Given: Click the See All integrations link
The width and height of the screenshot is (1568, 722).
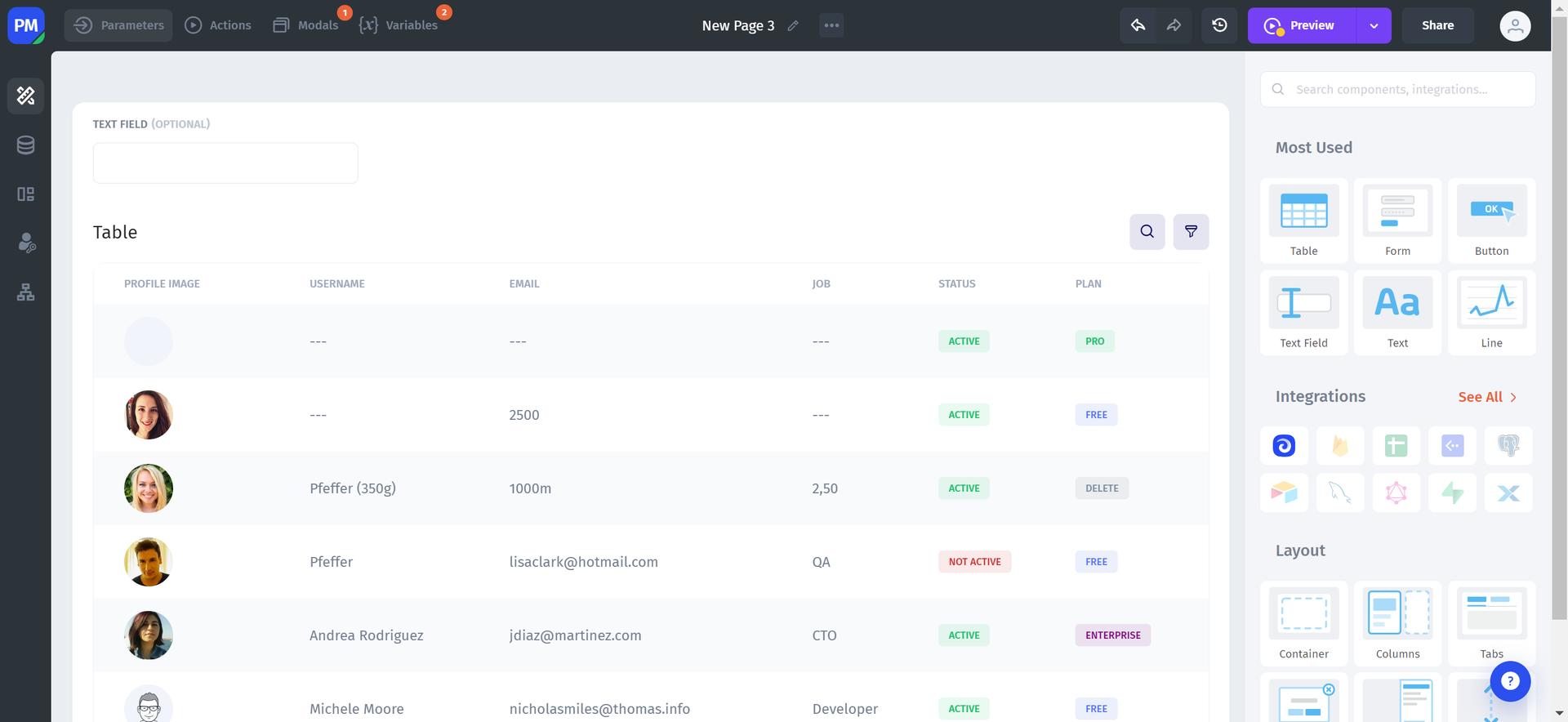Looking at the screenshot, I should (1488, 397).
